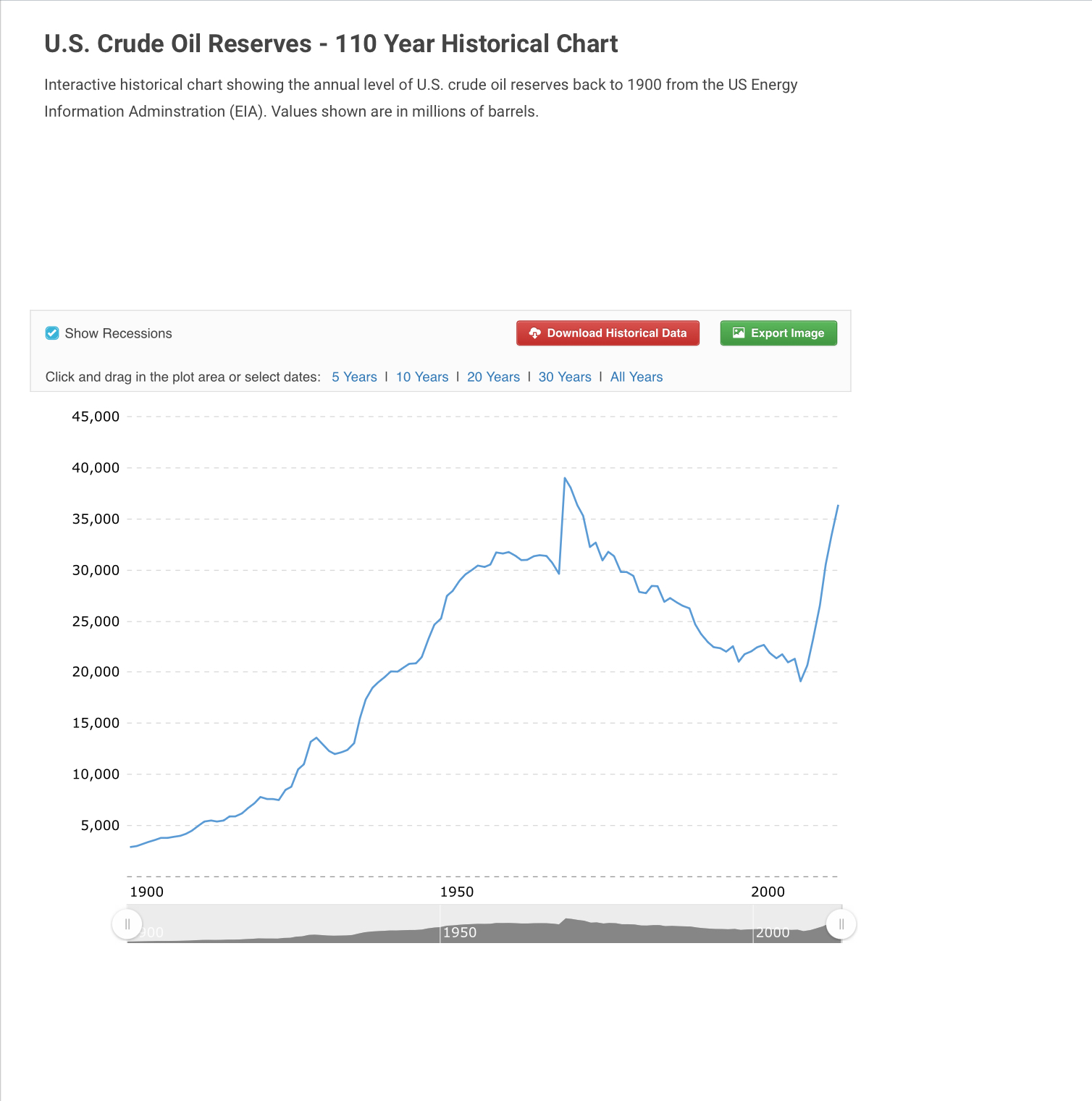Click the 2000 marker in the navigator strip
The width and height of the screenshot is (1092, 1101).
coord(773,932)
